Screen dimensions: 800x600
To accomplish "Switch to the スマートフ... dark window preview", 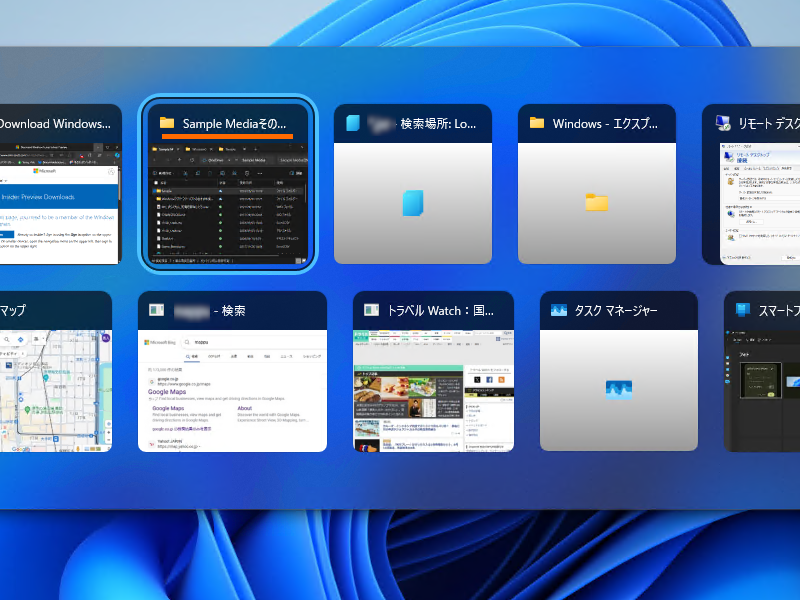I will point(762,391).
